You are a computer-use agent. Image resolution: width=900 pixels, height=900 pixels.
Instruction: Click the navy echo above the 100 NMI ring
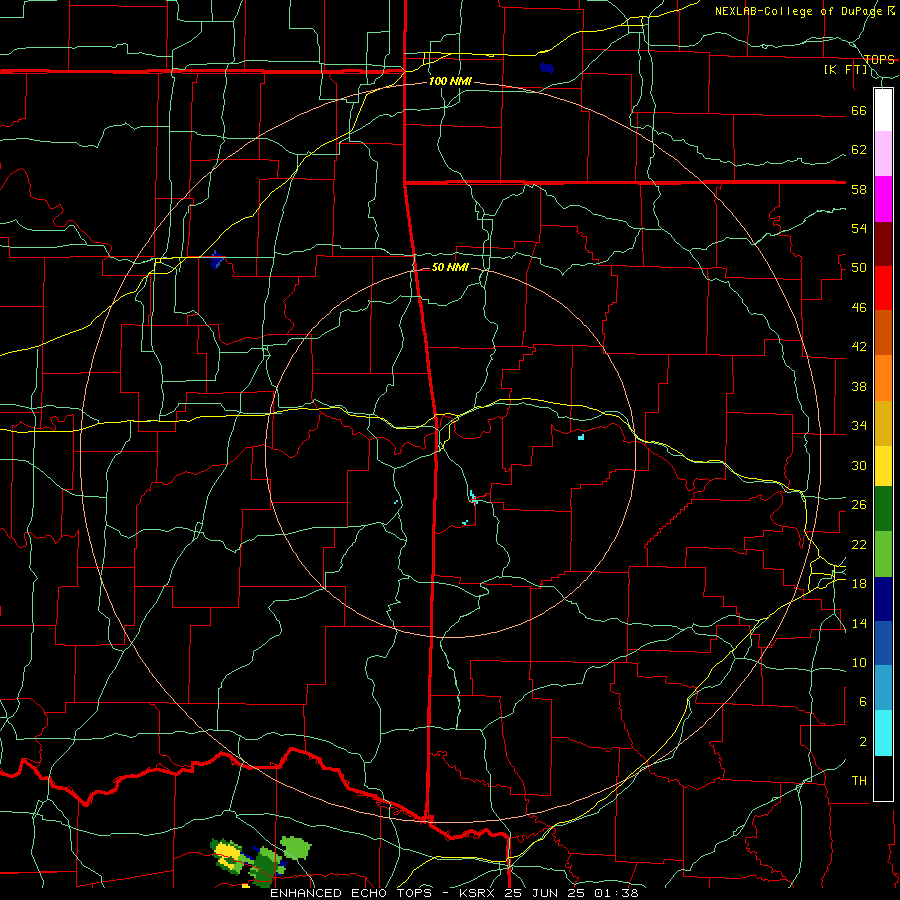coord(546,68)
